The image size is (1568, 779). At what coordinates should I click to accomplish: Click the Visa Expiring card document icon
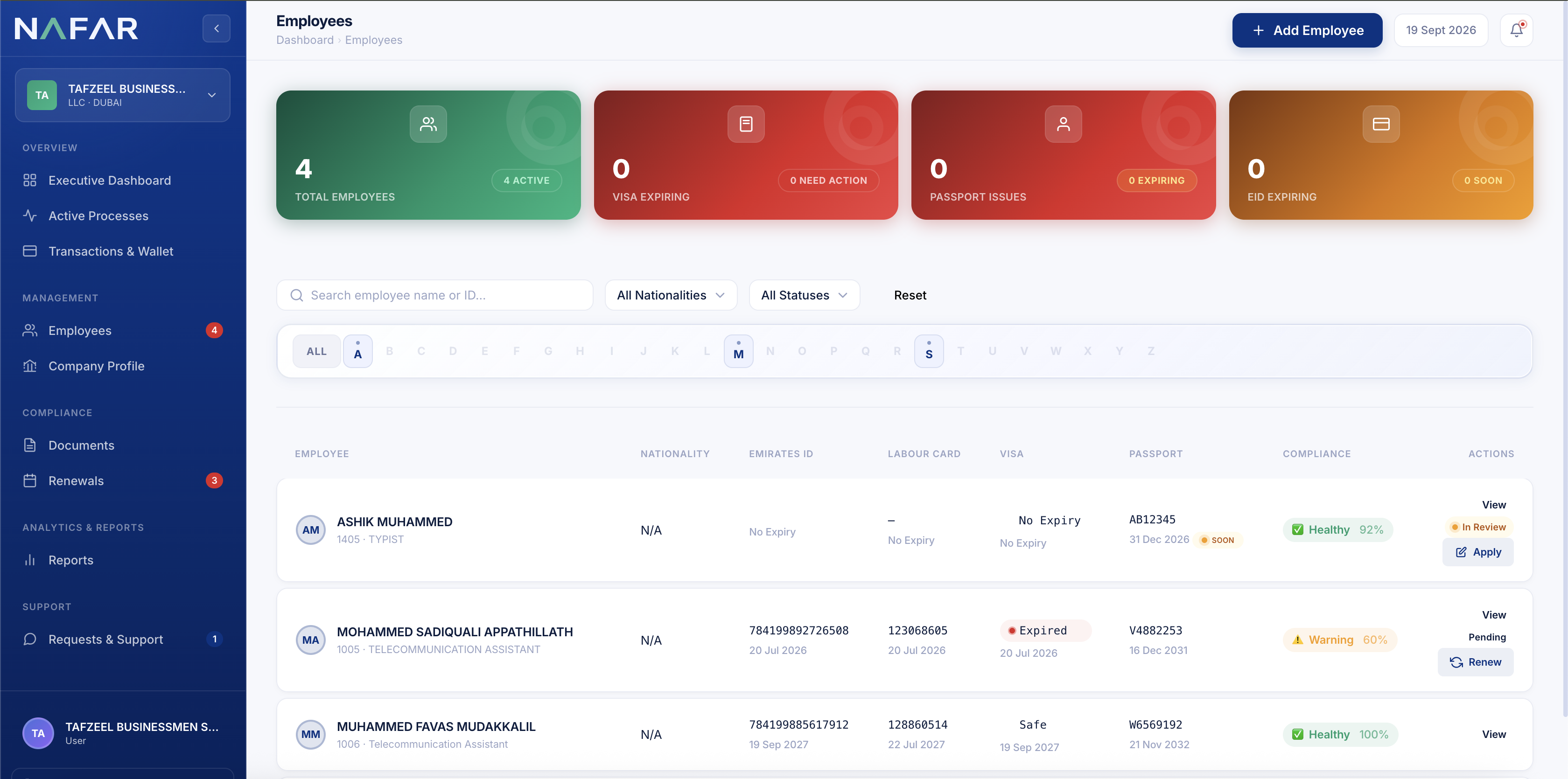[746, 124]
